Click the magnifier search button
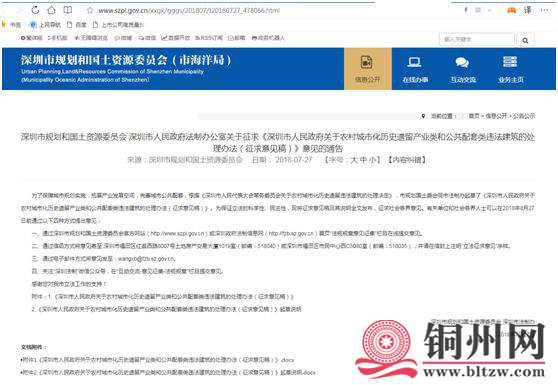Image resolution: width=558 pixels, height=385 pixels. pos(525,39)
